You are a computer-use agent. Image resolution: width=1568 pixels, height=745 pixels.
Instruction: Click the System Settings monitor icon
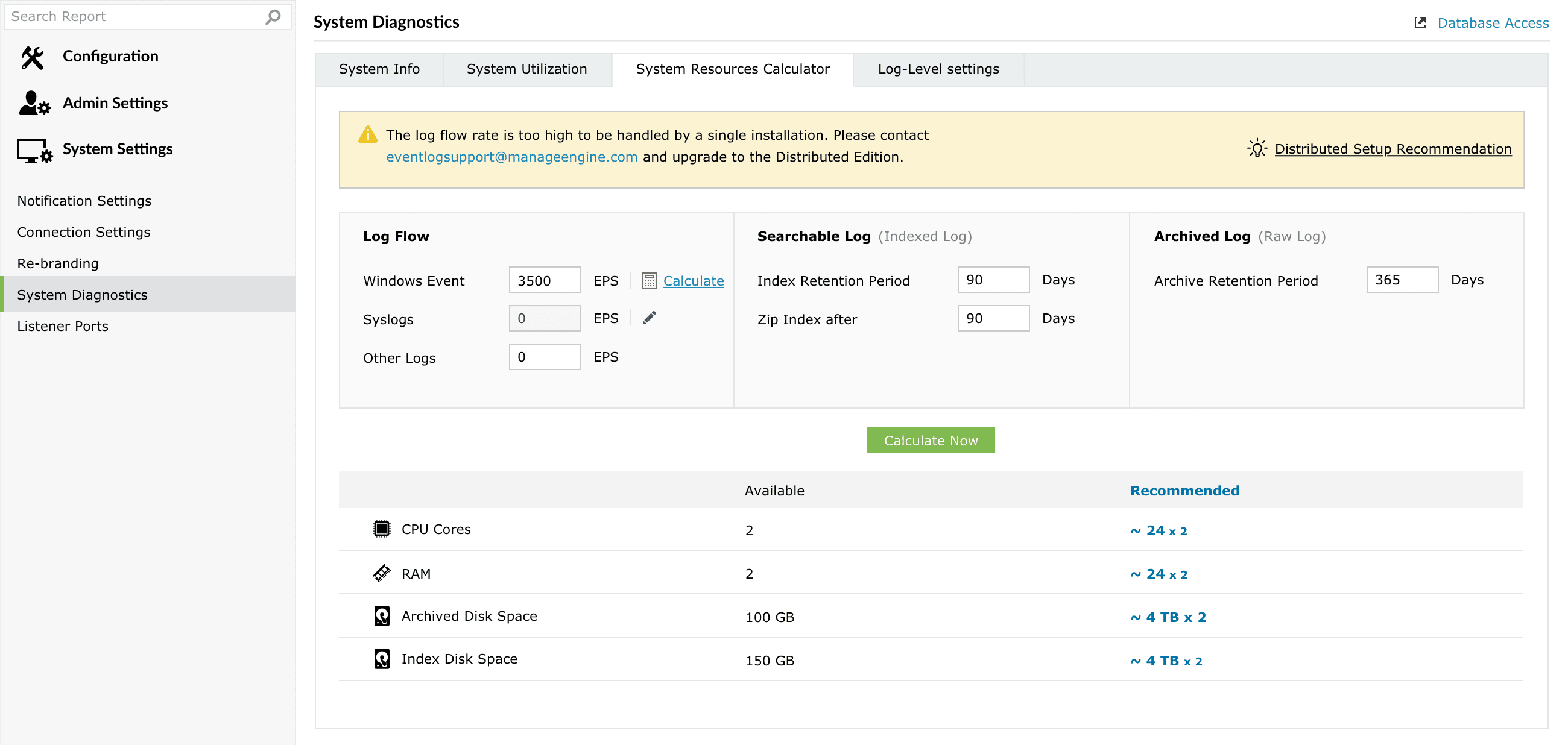coord(34,150)
